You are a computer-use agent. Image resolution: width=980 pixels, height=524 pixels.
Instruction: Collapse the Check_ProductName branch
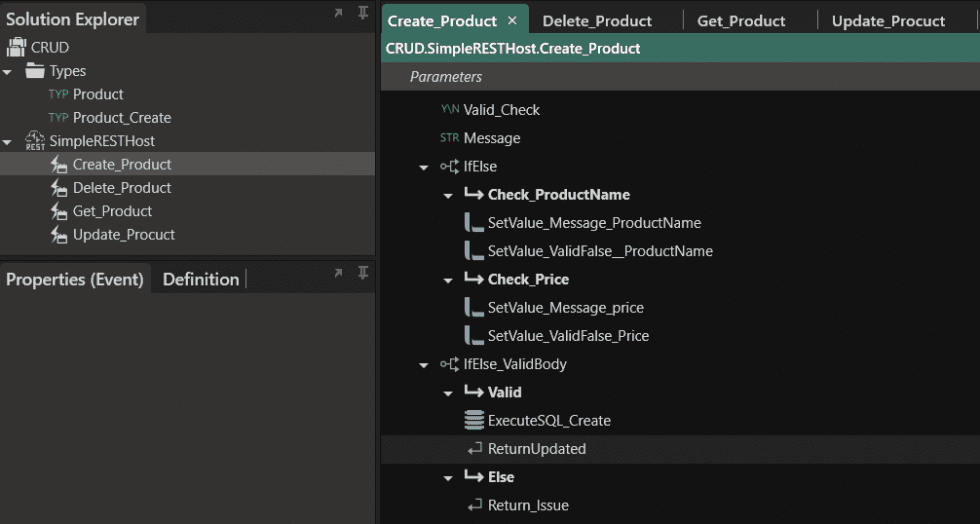pyautogui.click(x=448, y=195)
